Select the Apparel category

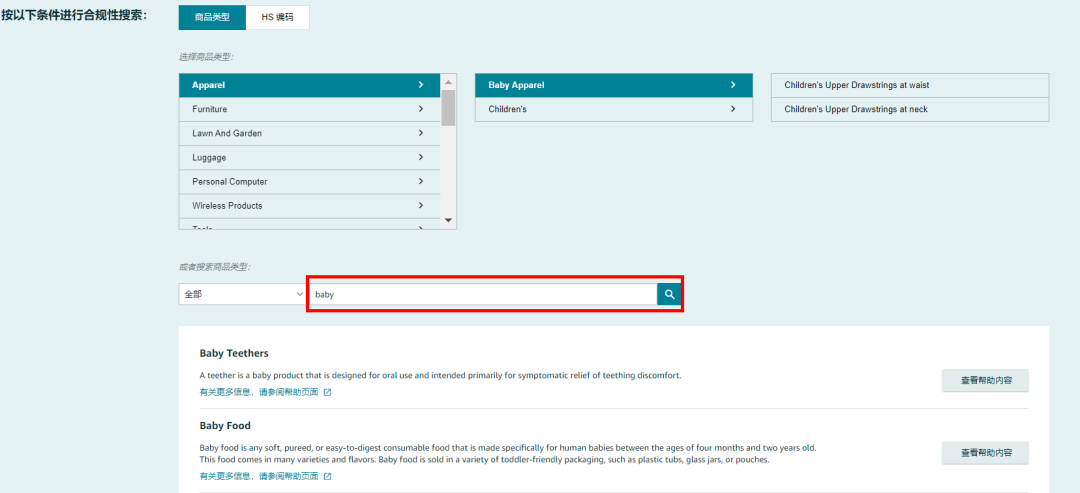(309, 85)
